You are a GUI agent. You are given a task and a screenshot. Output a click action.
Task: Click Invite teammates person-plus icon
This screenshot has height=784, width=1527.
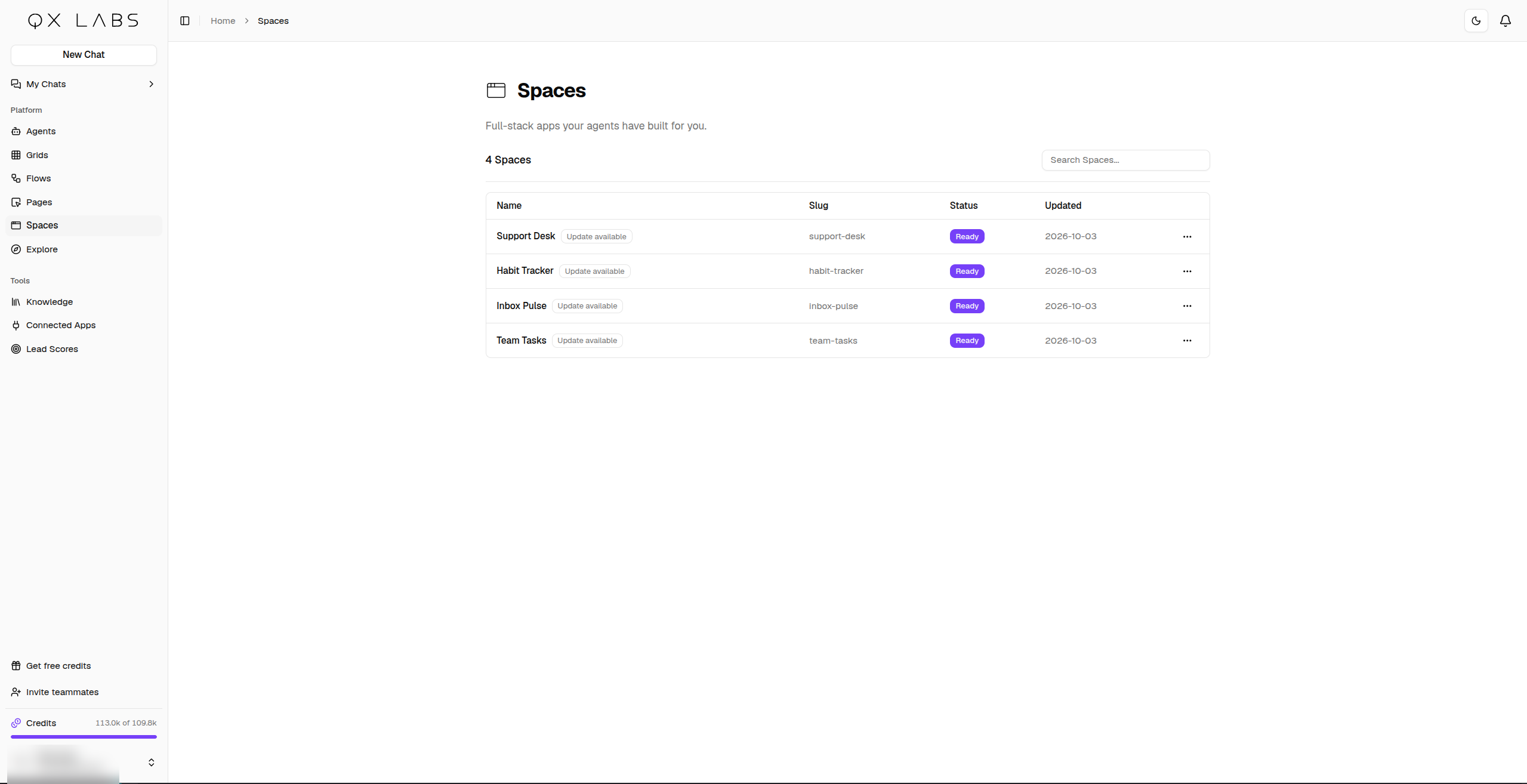pos(16,692)
